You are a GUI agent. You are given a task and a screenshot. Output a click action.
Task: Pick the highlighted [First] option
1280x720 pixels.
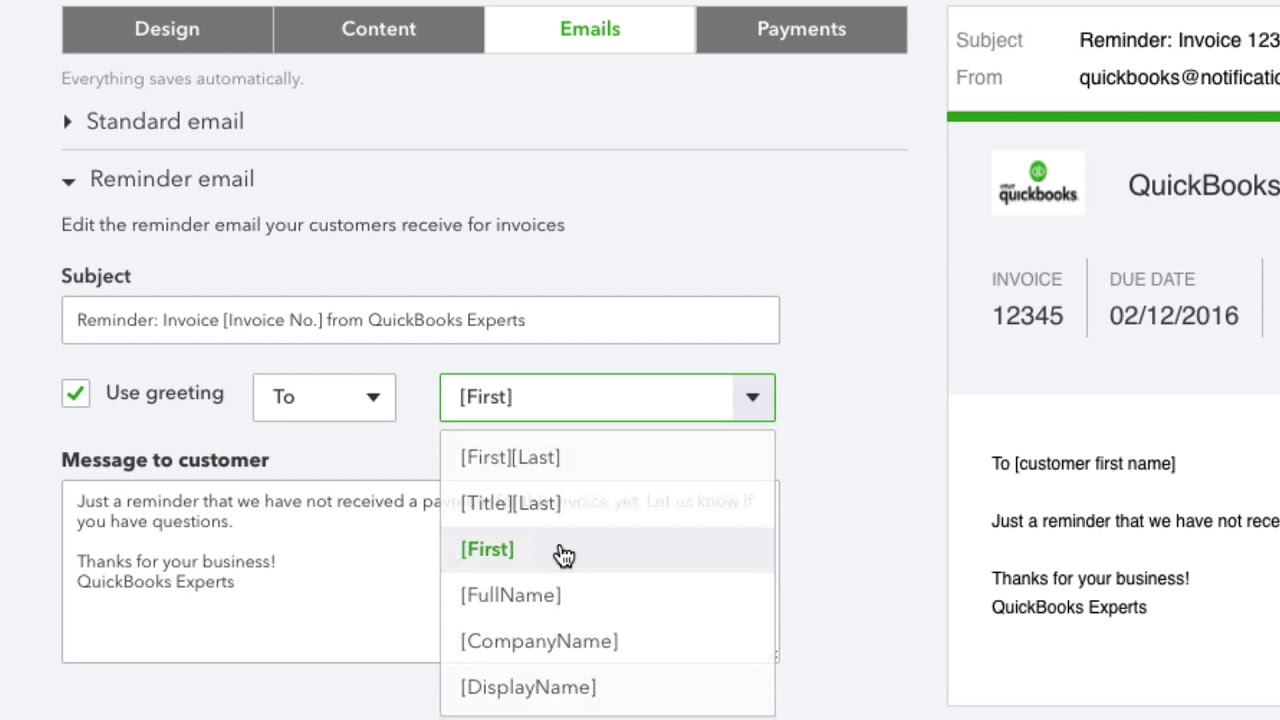487,549
